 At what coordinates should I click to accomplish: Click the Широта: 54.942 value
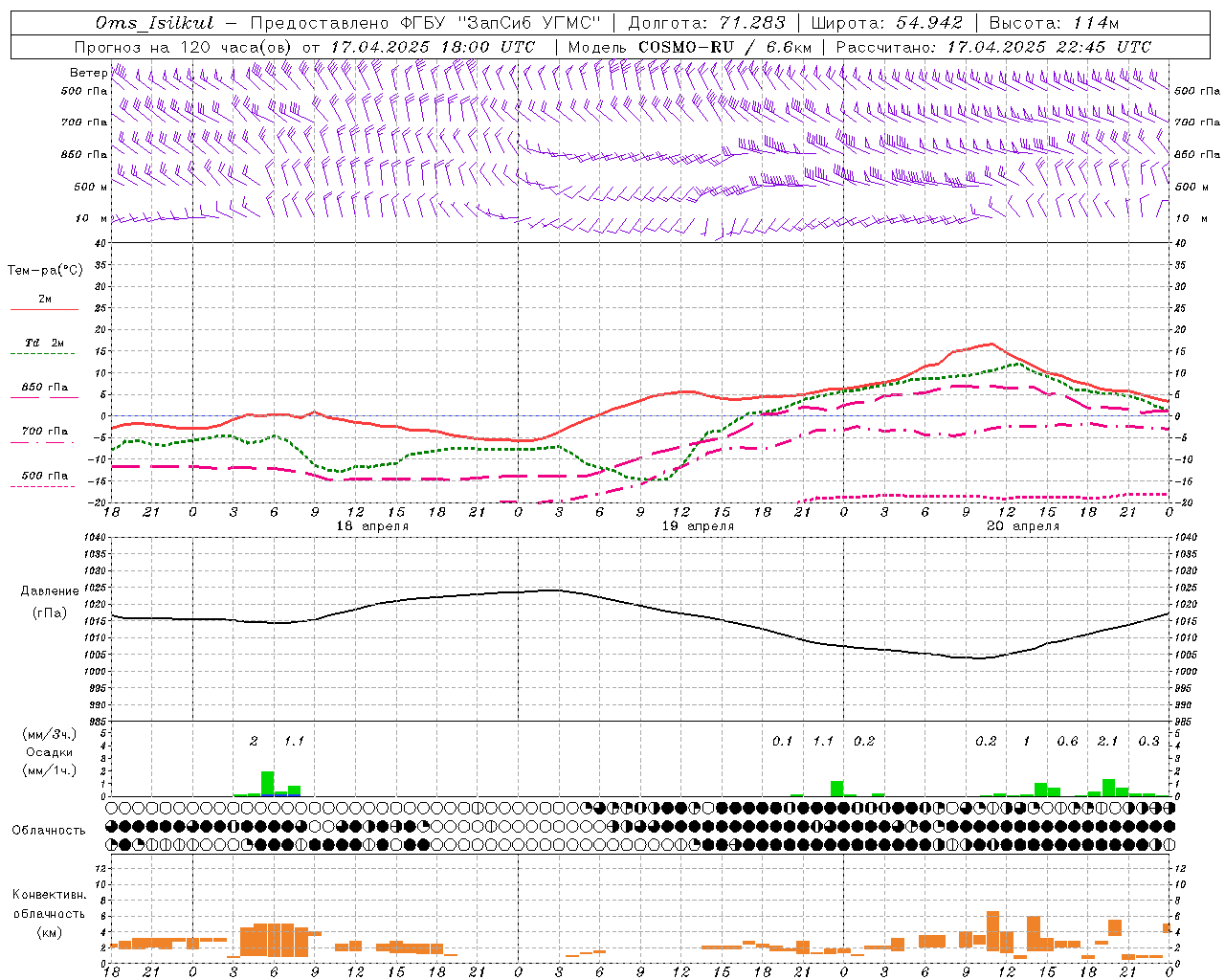(x=886, y=23)
